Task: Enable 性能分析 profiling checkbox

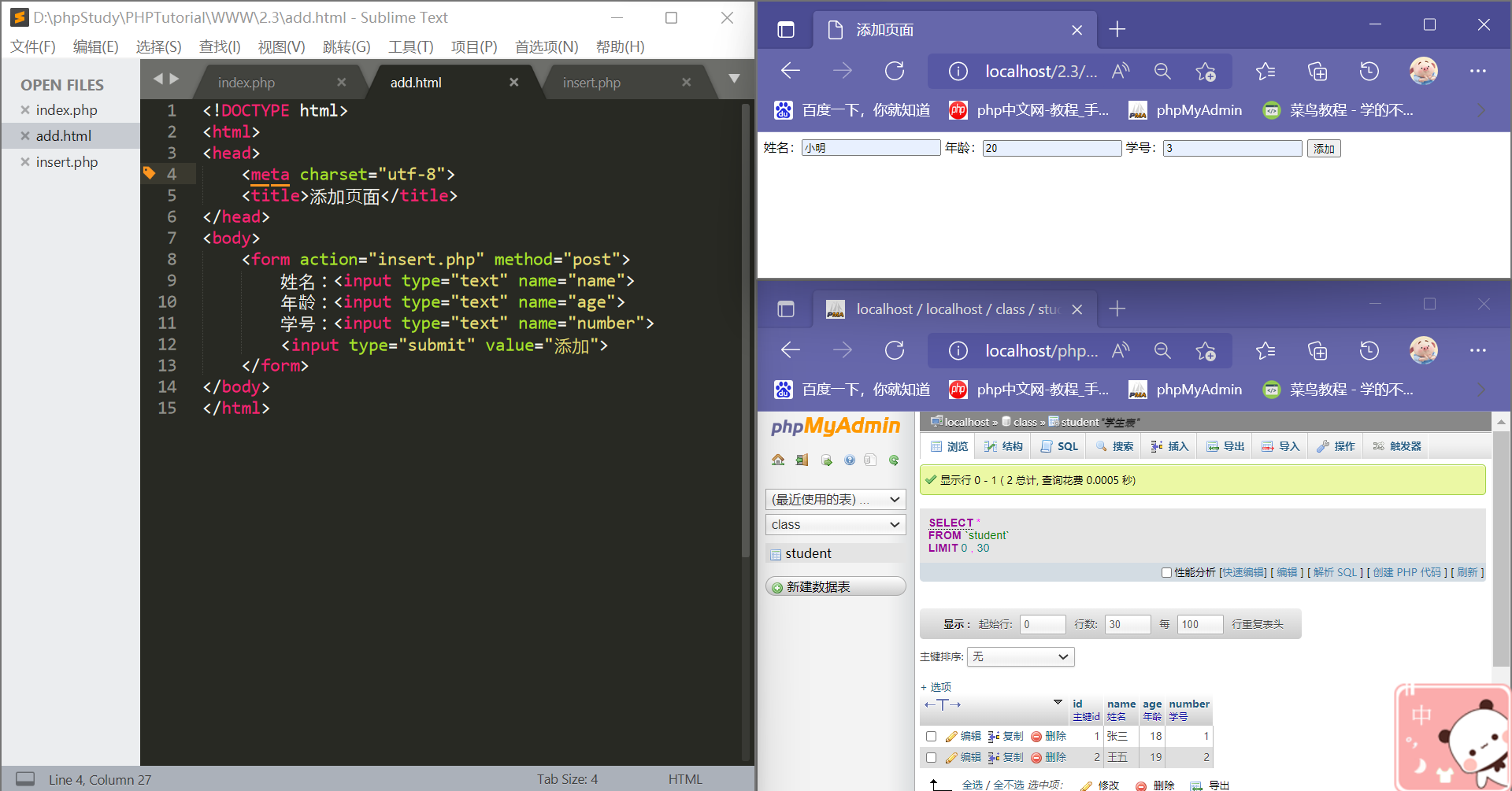Action: click(x=1166, y=573)
